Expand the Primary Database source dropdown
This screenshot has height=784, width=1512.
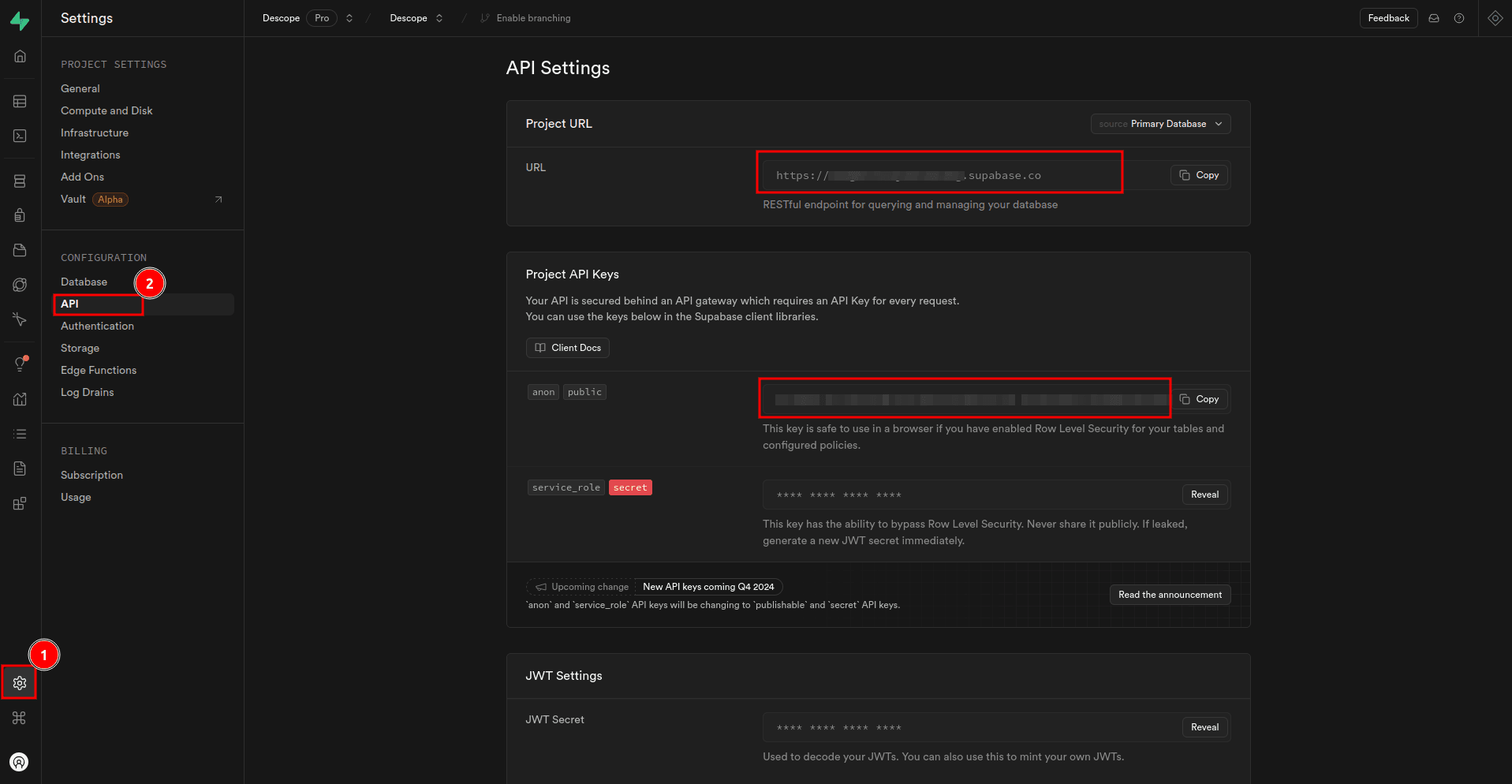point(1160,124)
